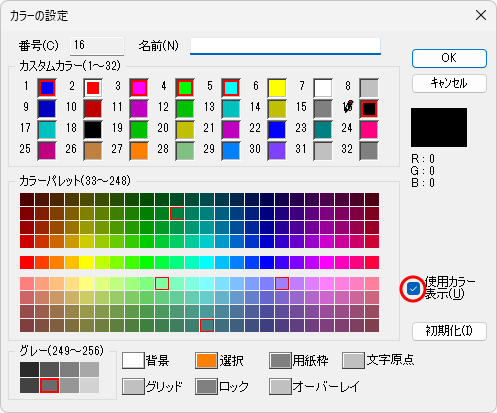Screen dimensions: 497x413
Task: Click the OK button
Action: click(x=449, y=58)
